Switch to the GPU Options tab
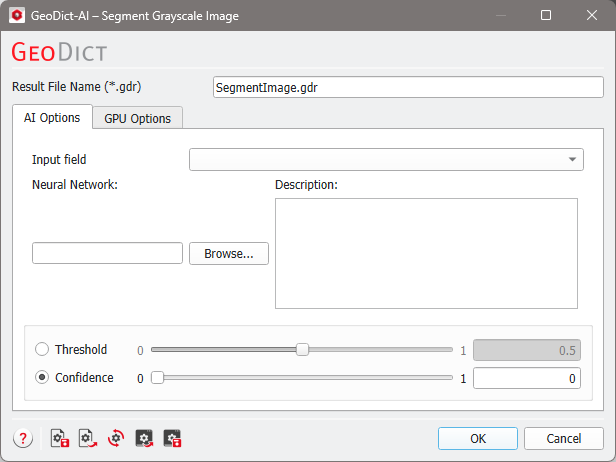The height and width of the screenshot is (462, 616). 138,118
